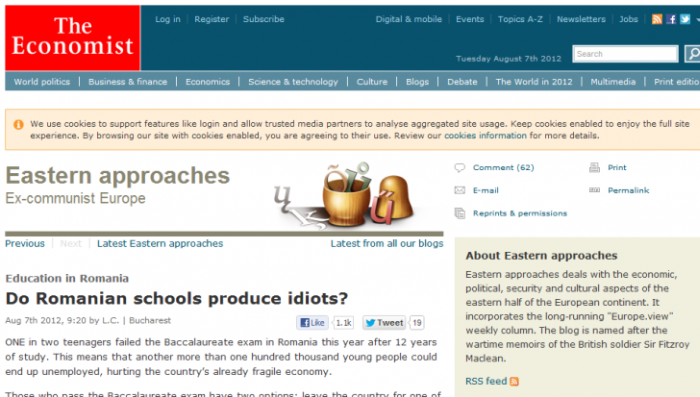This screenshot has height=397, width=700.
Task: Click the RSS feed text link
Action: coord(486,381)
